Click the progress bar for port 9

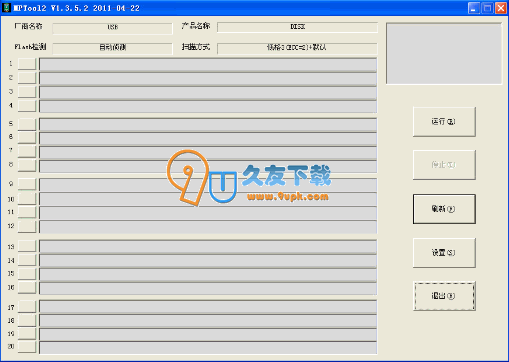point(208,185)
